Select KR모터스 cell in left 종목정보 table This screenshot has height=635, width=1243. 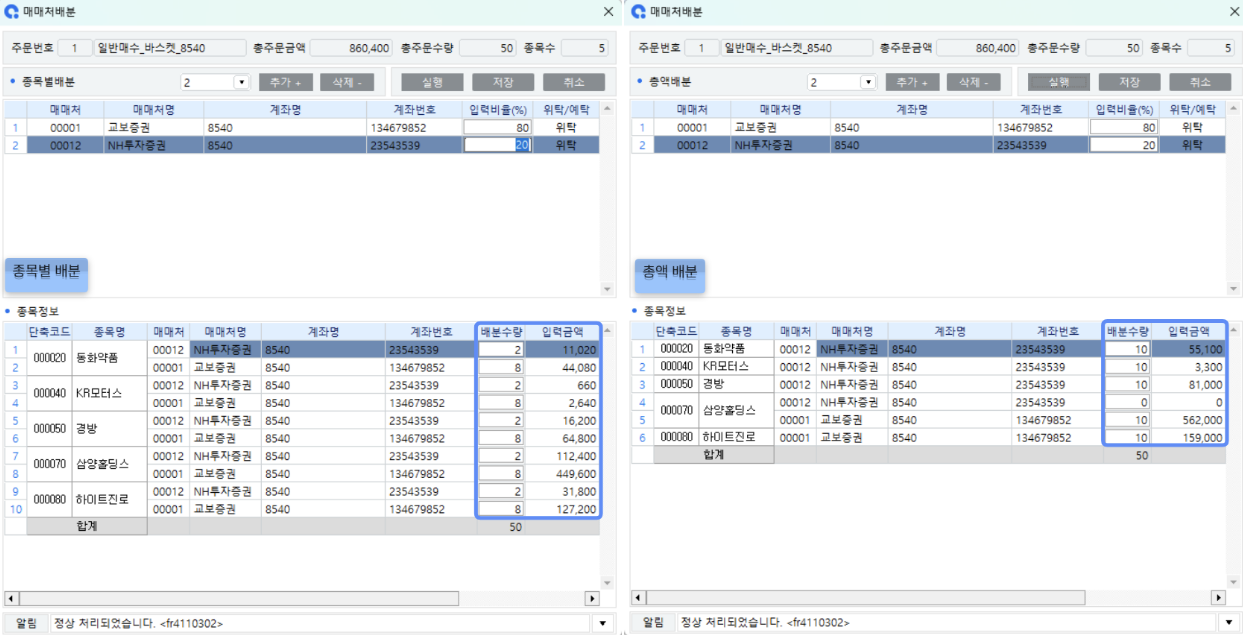click(x=109, y=393)
